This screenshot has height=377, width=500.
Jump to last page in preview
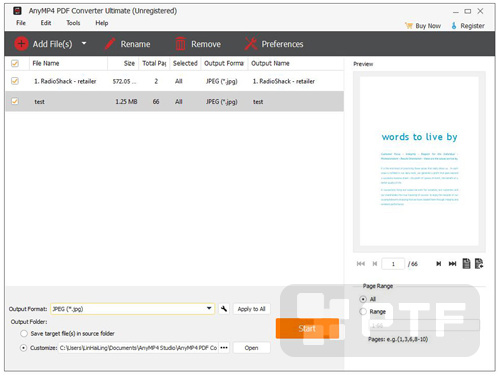point(452,264)
